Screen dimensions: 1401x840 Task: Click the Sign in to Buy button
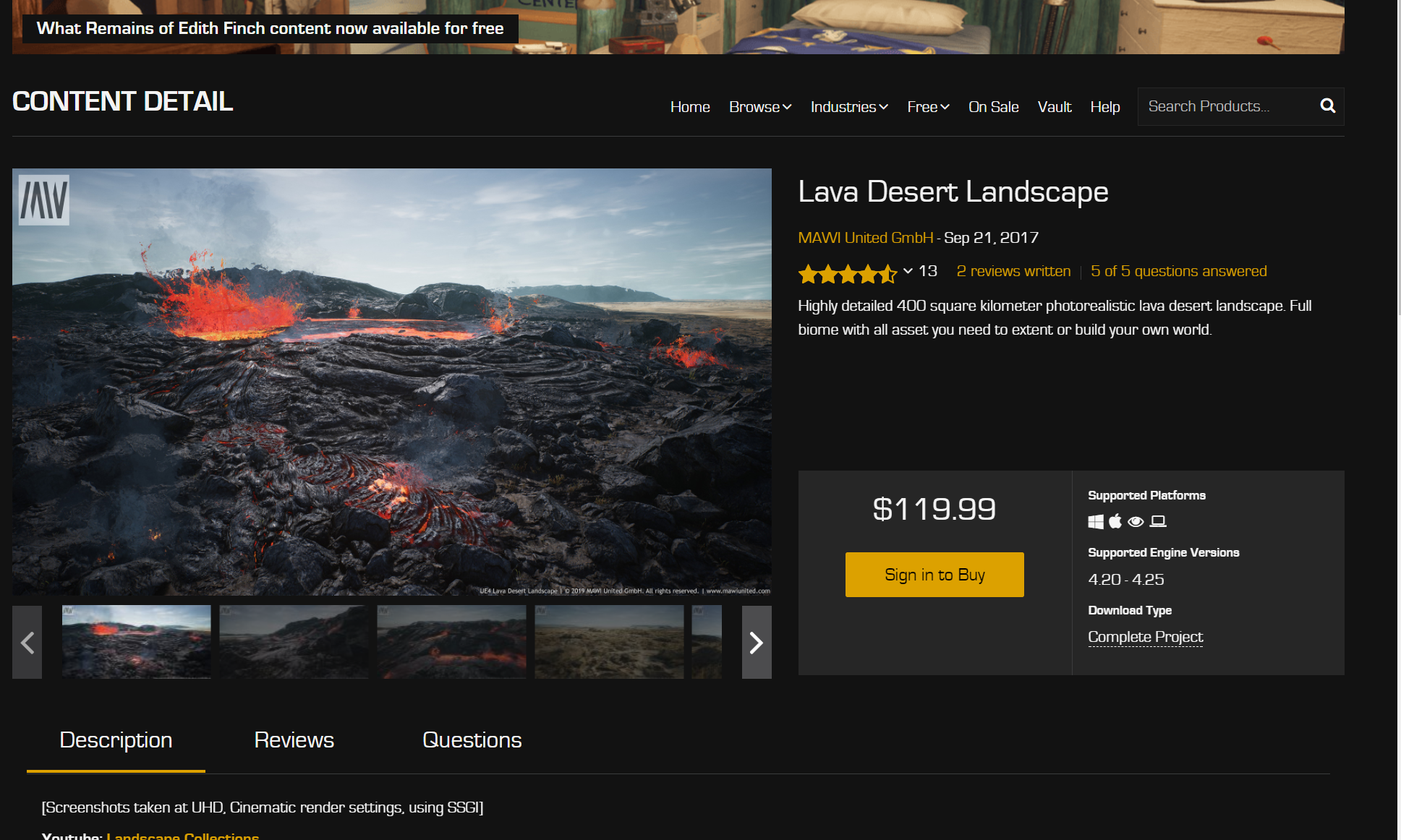coord(934,575)
